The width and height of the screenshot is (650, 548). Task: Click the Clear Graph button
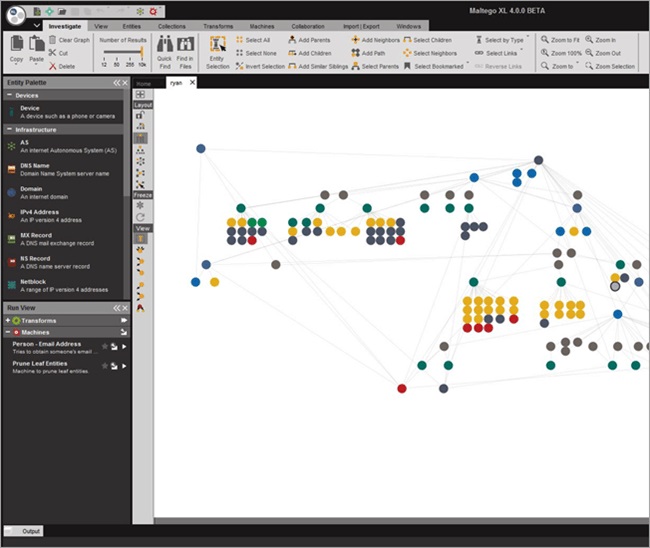click(69, 40)
